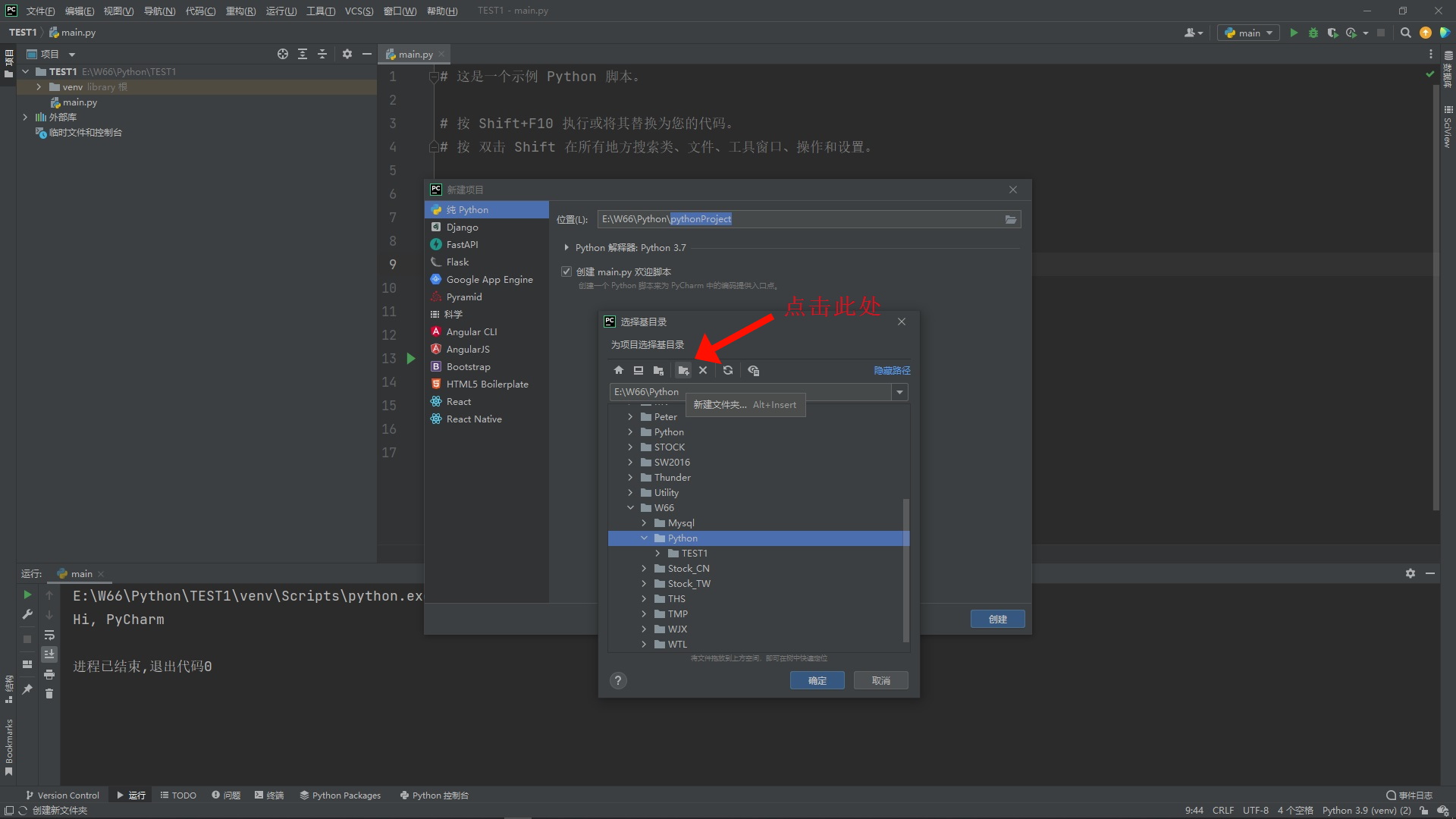
Task: Click the chooser tree vertical scrollbar
Action: 905,570
